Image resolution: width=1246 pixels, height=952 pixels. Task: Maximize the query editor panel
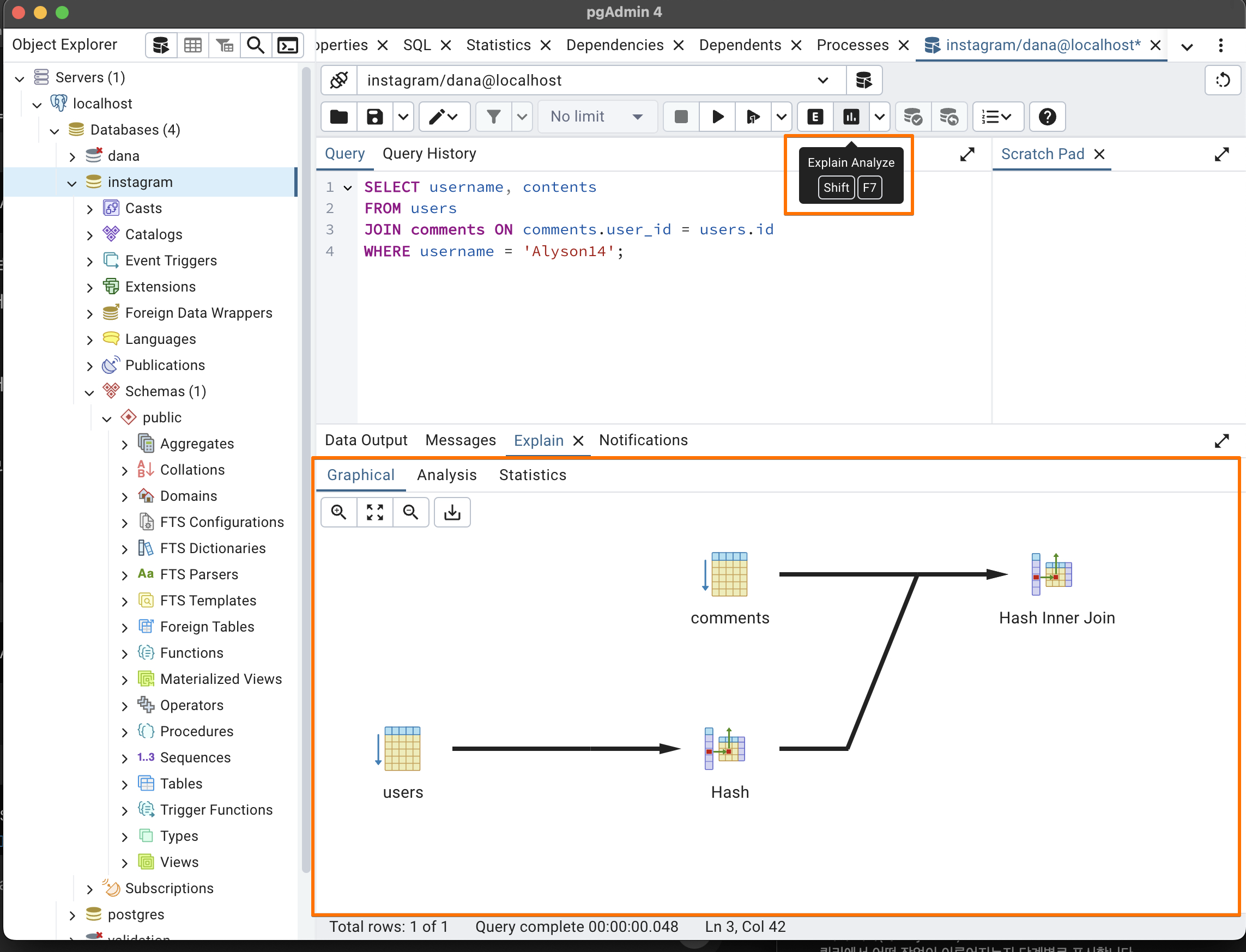967,154
